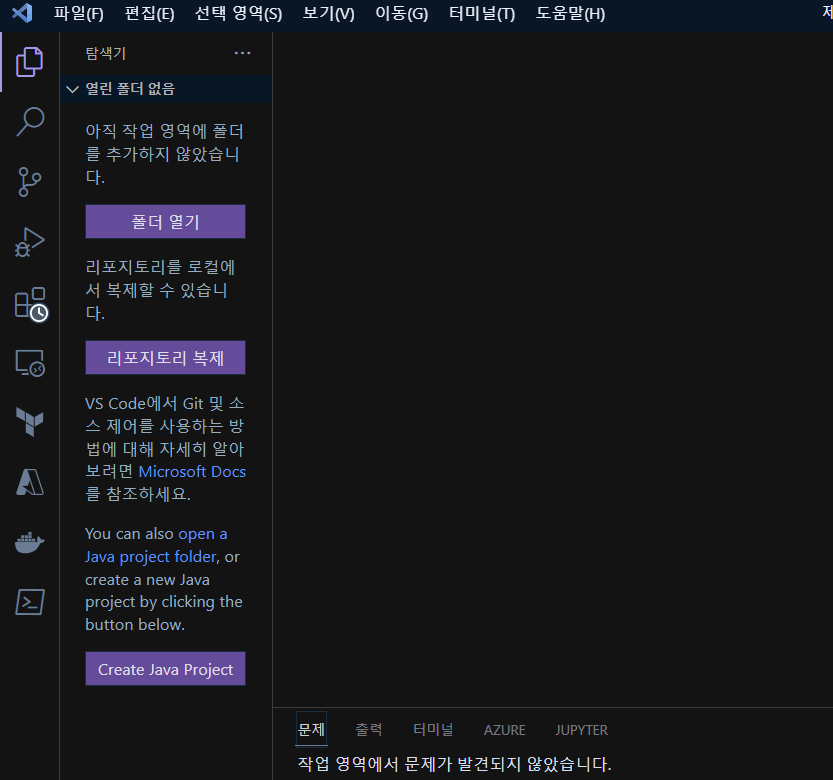833x780 pixels.
Task: Open the Run and Debug view icon
Action: click(30, 242)
